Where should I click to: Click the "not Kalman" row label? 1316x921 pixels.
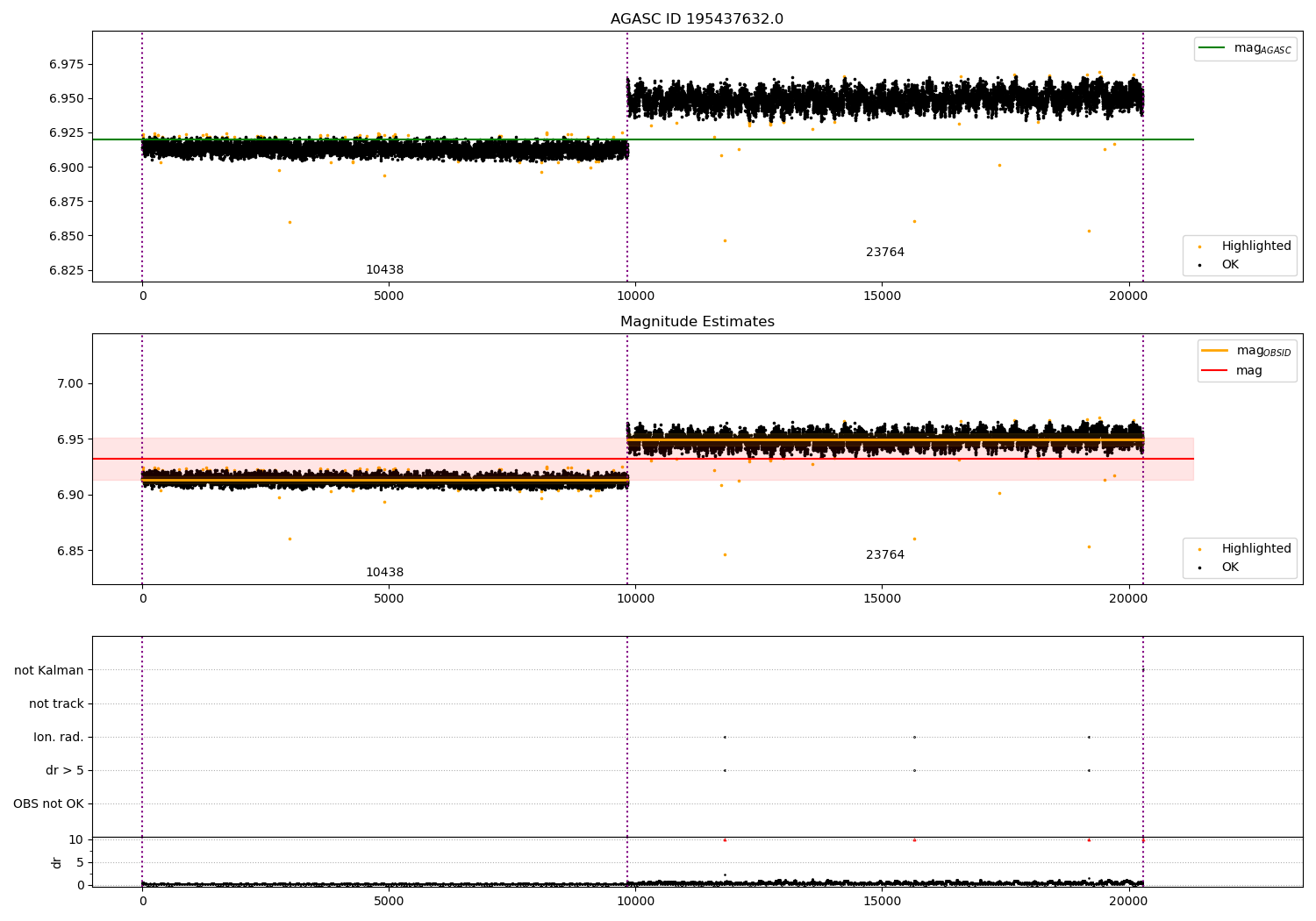tap(49, 671)
